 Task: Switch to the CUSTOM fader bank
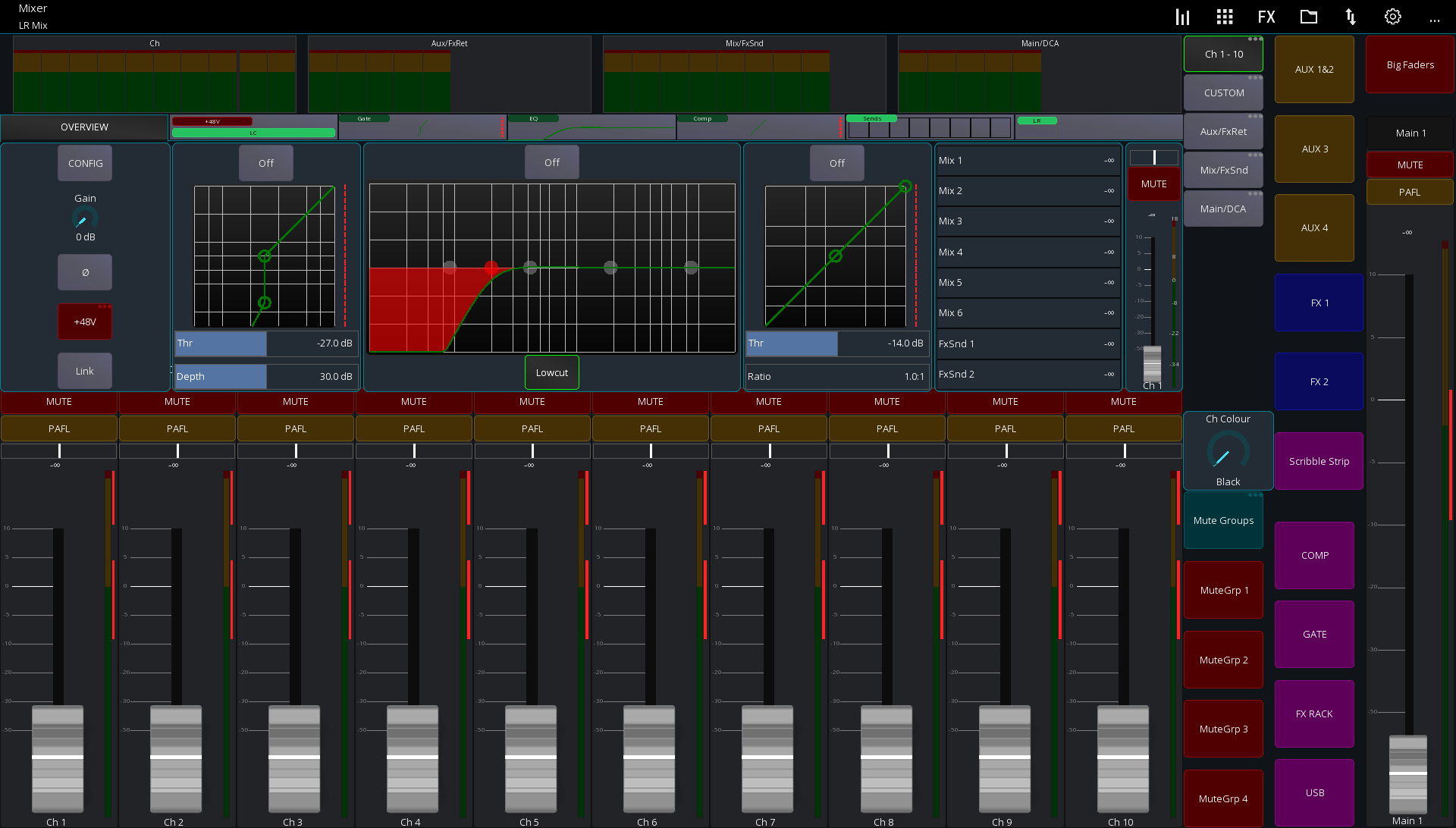[1222, 92]
